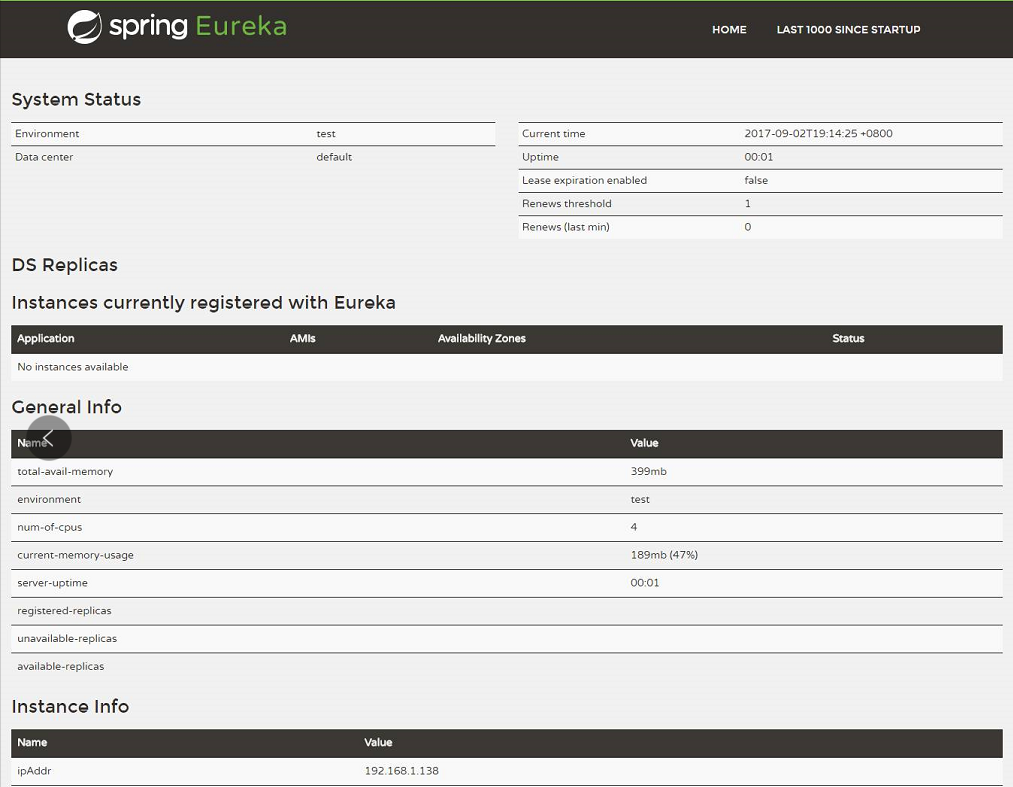Click the Renews threshold label
Screen dimensions: 1013x787
[x=567, y=204]
